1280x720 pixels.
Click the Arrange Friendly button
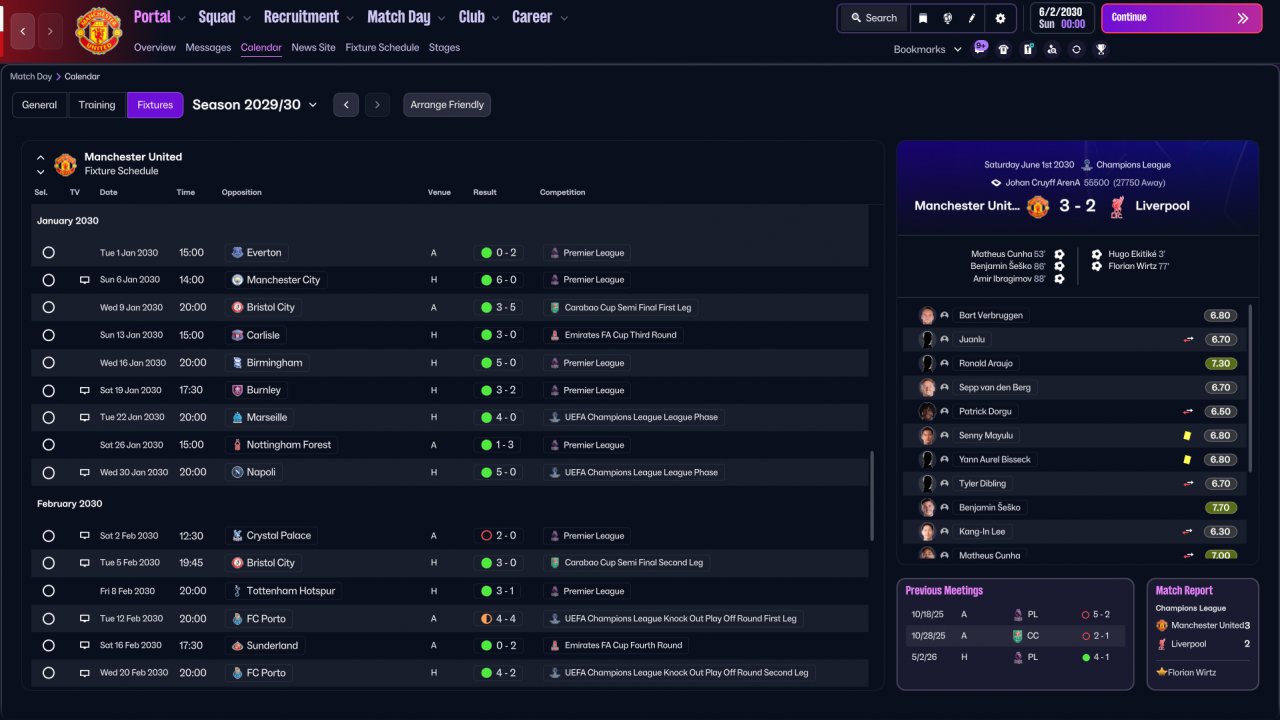point(447,105)
